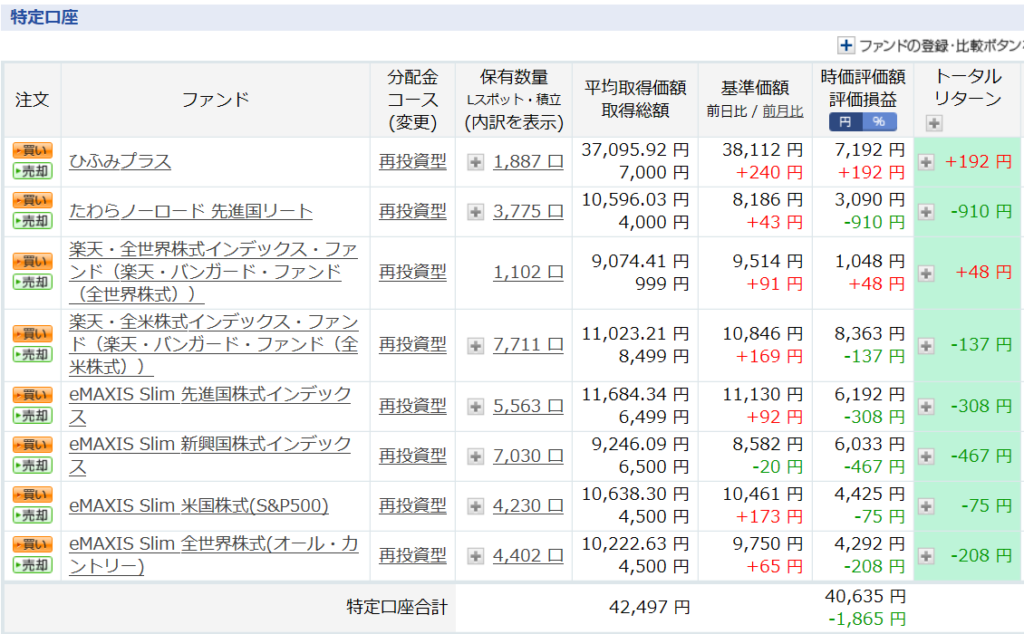This screenshot has height=634, width=1024.
Task: Expand holdings breakdown plus for 楽天・全米株式
Action: (475, 345)
